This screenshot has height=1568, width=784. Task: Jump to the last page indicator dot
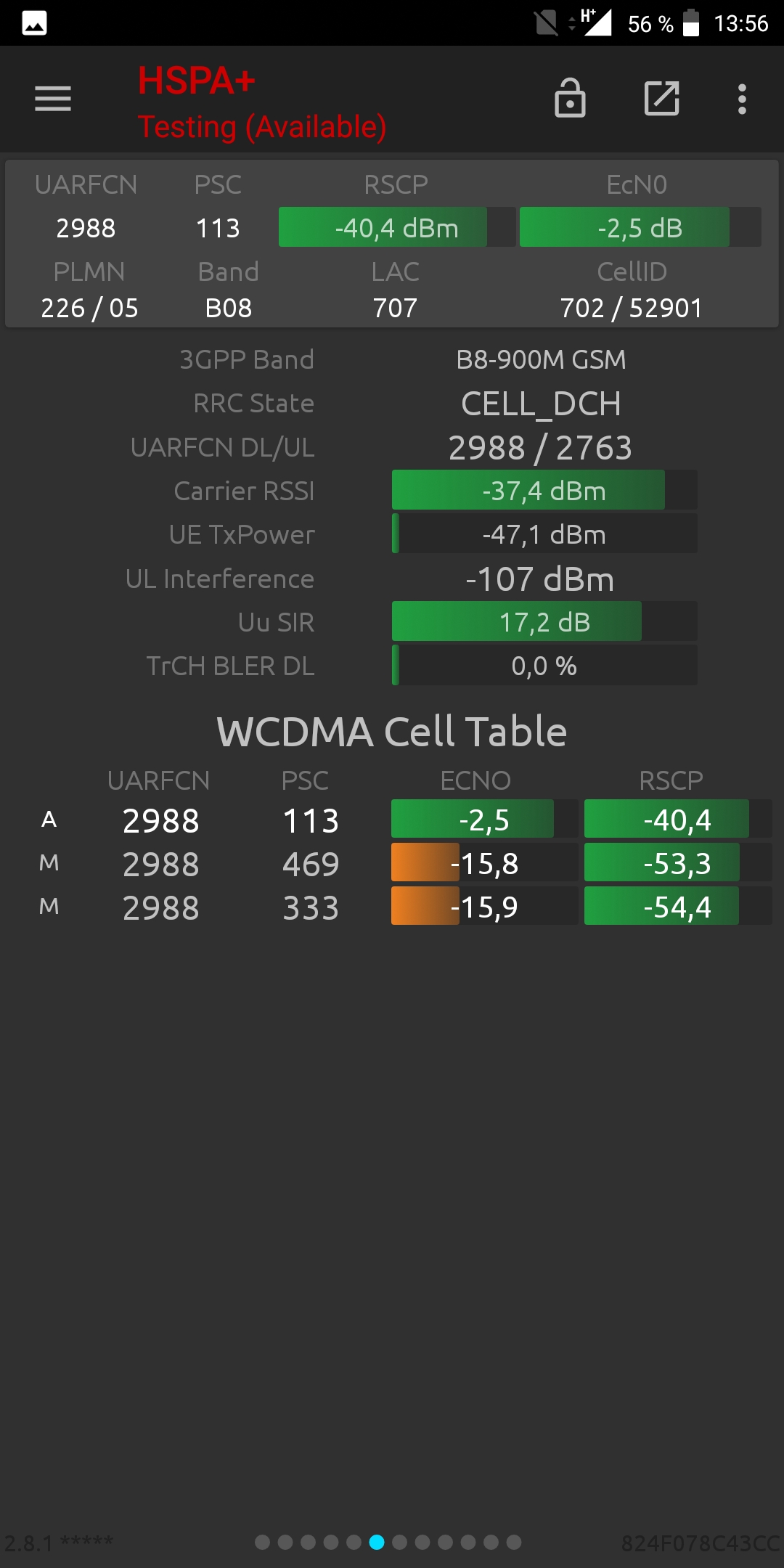point(514,1542)
